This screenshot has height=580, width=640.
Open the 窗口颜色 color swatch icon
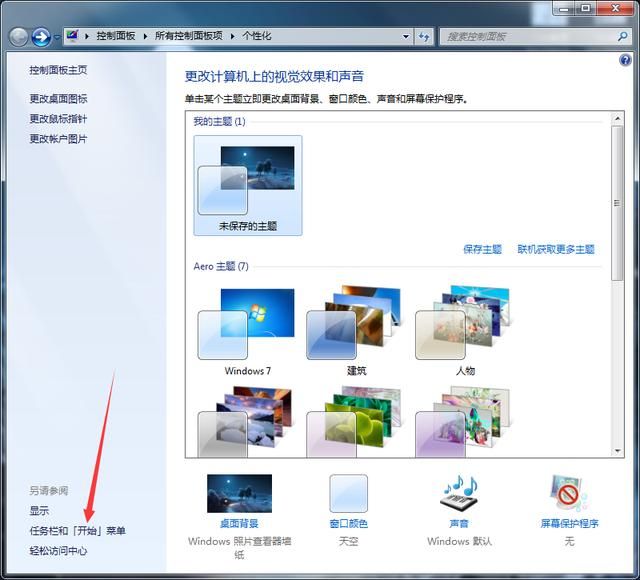tap(349, 493)
